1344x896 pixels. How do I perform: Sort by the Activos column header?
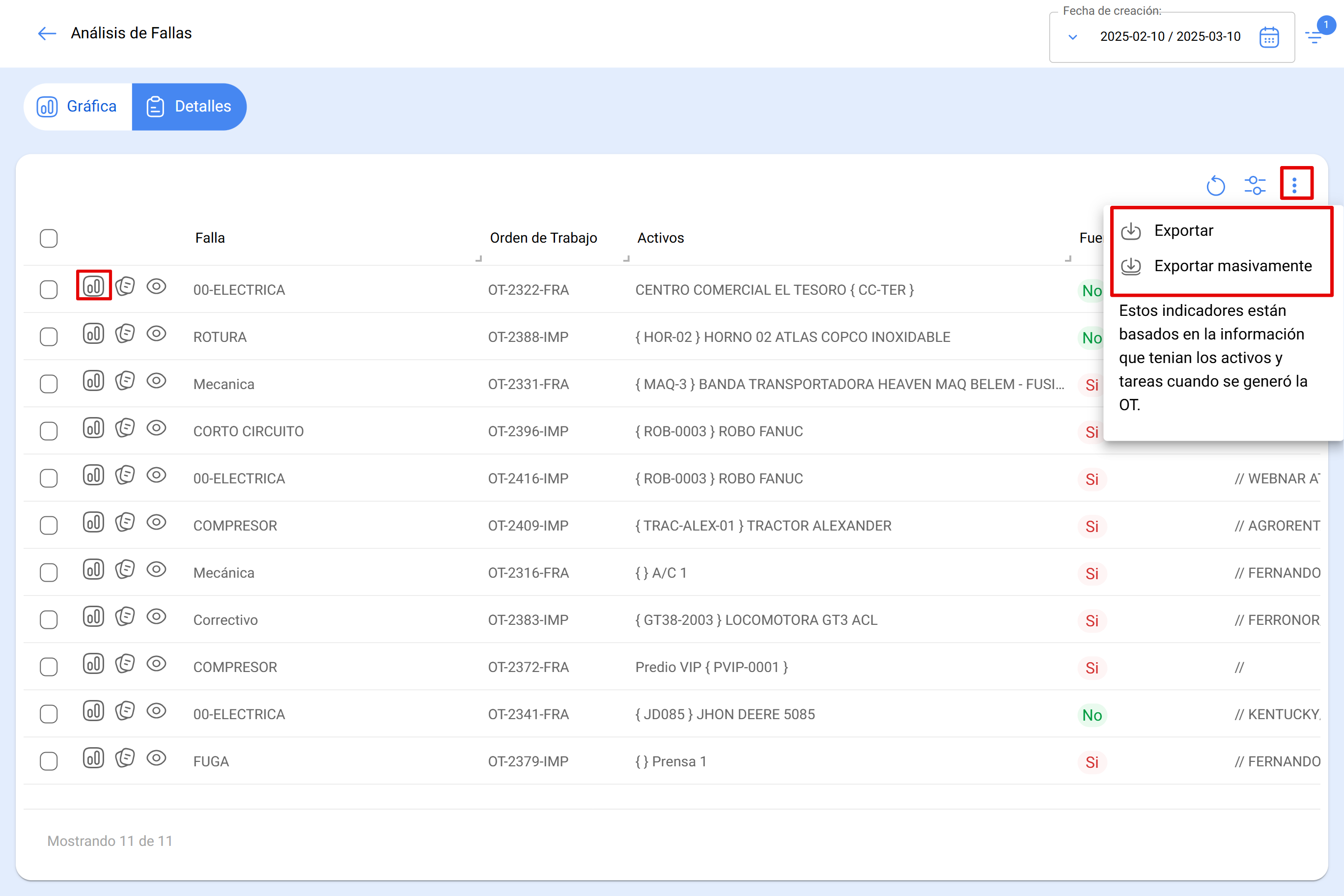pyautogui.click(x=661, y=238)
